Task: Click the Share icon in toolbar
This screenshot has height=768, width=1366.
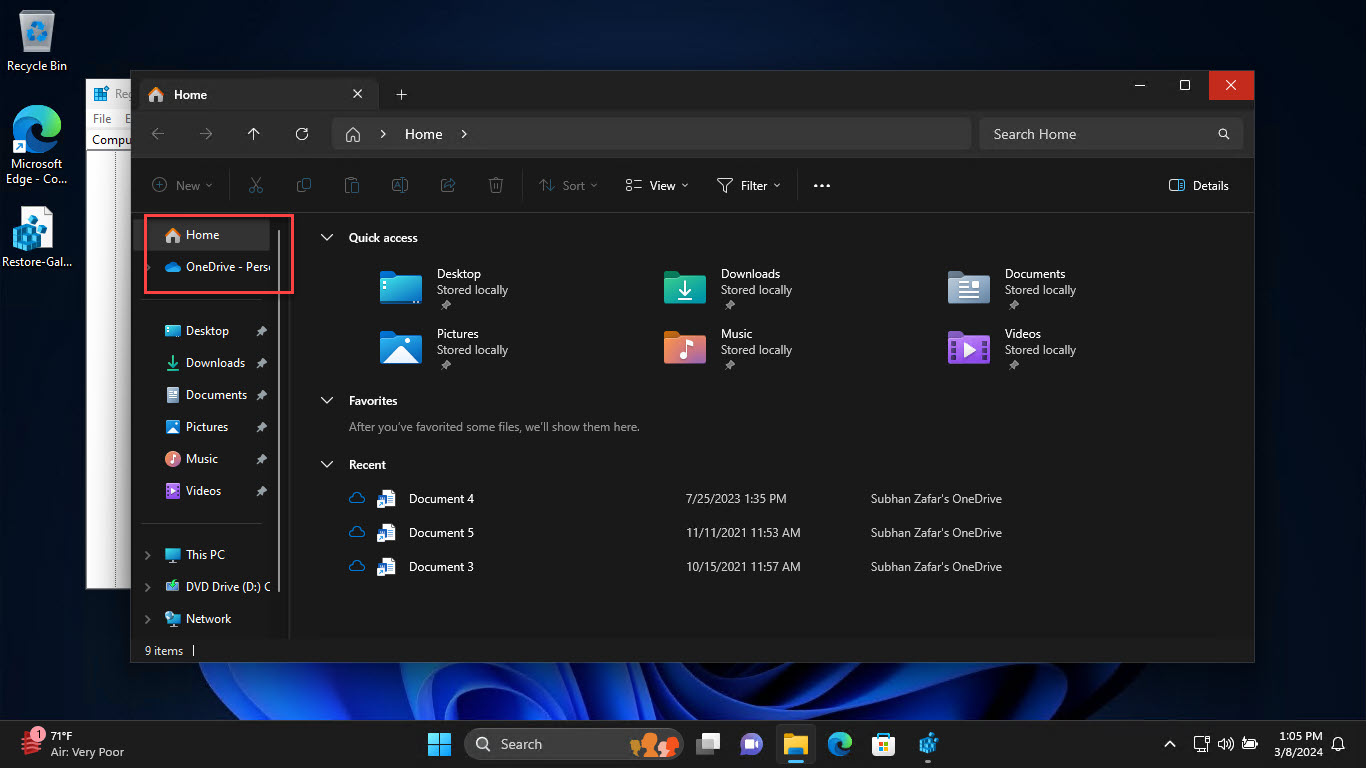Action: point(448,185)
